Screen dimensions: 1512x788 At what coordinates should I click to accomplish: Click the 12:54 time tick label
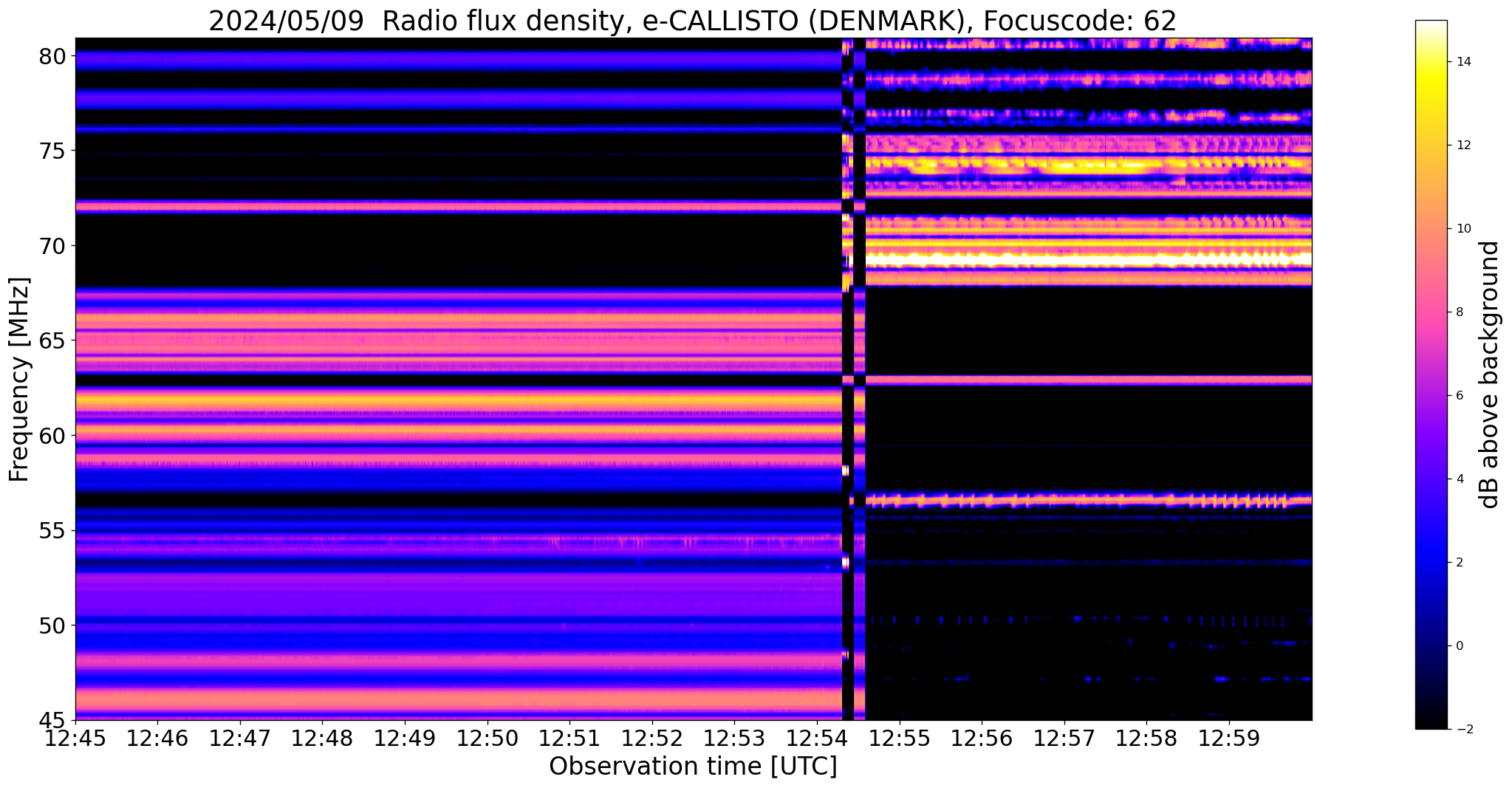pos(817,738)
